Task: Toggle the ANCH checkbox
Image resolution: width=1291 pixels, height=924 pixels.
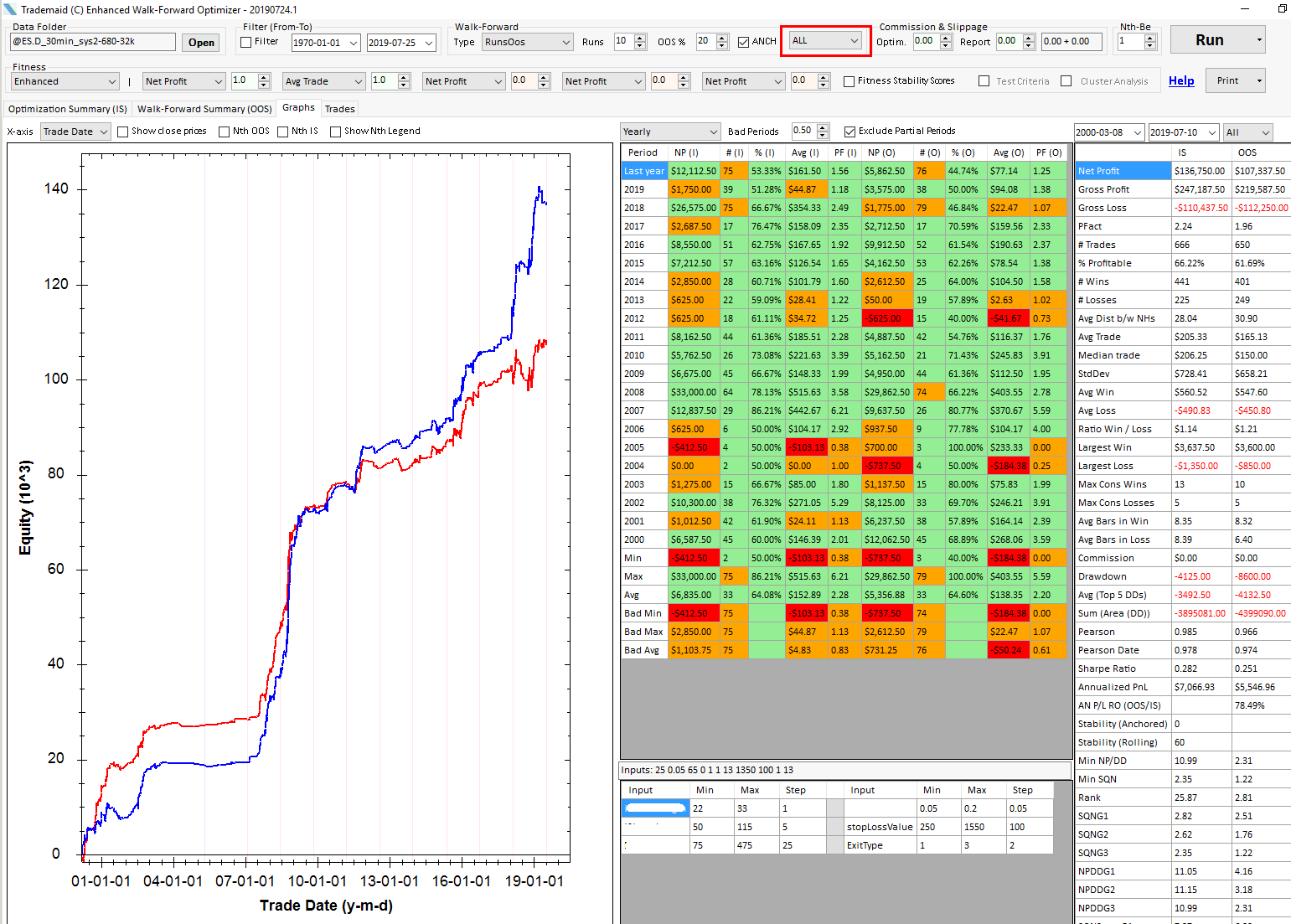Action: tap(743, 42)
